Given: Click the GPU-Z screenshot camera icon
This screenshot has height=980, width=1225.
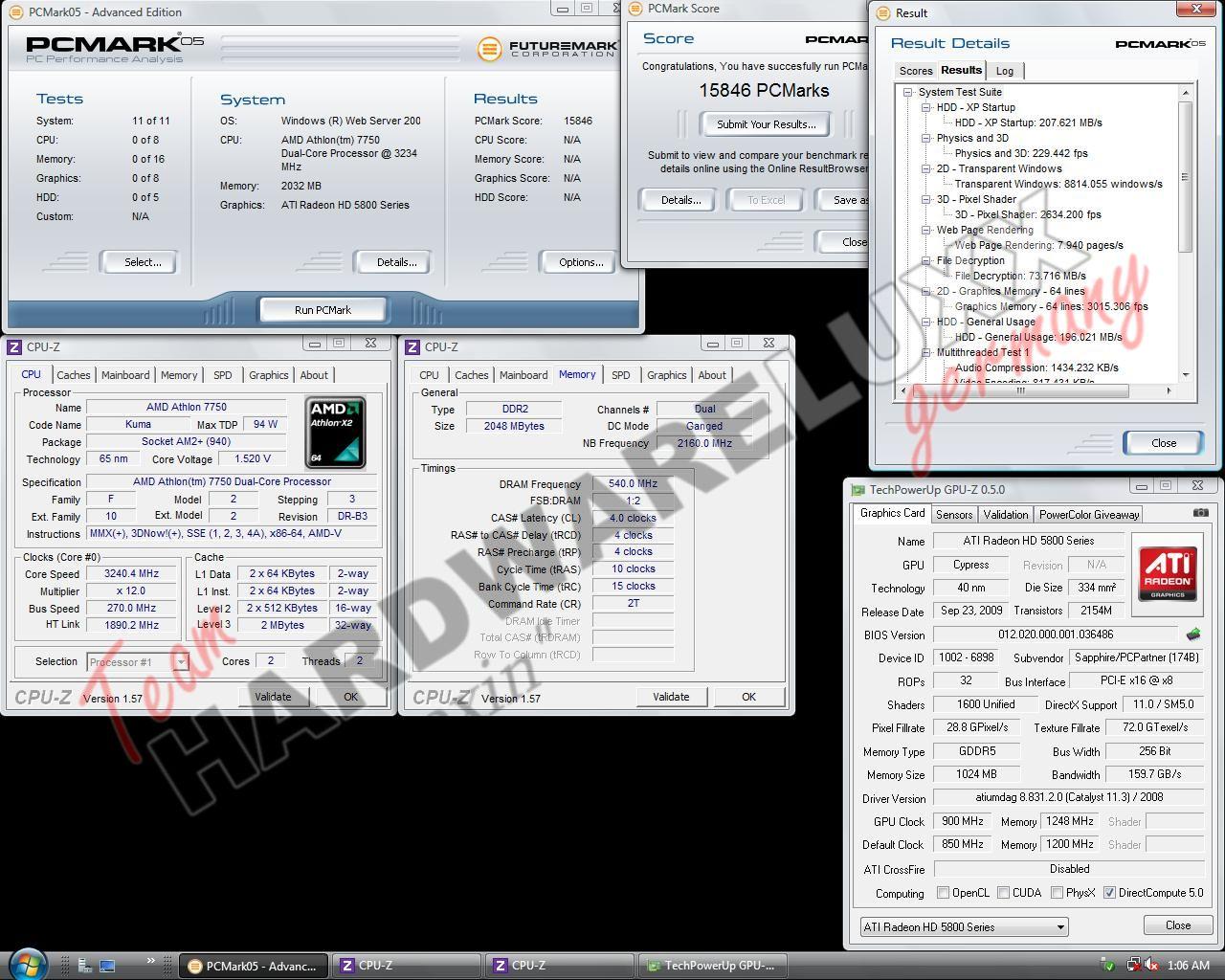Looking at the screenshot, I should [1200, 513].
